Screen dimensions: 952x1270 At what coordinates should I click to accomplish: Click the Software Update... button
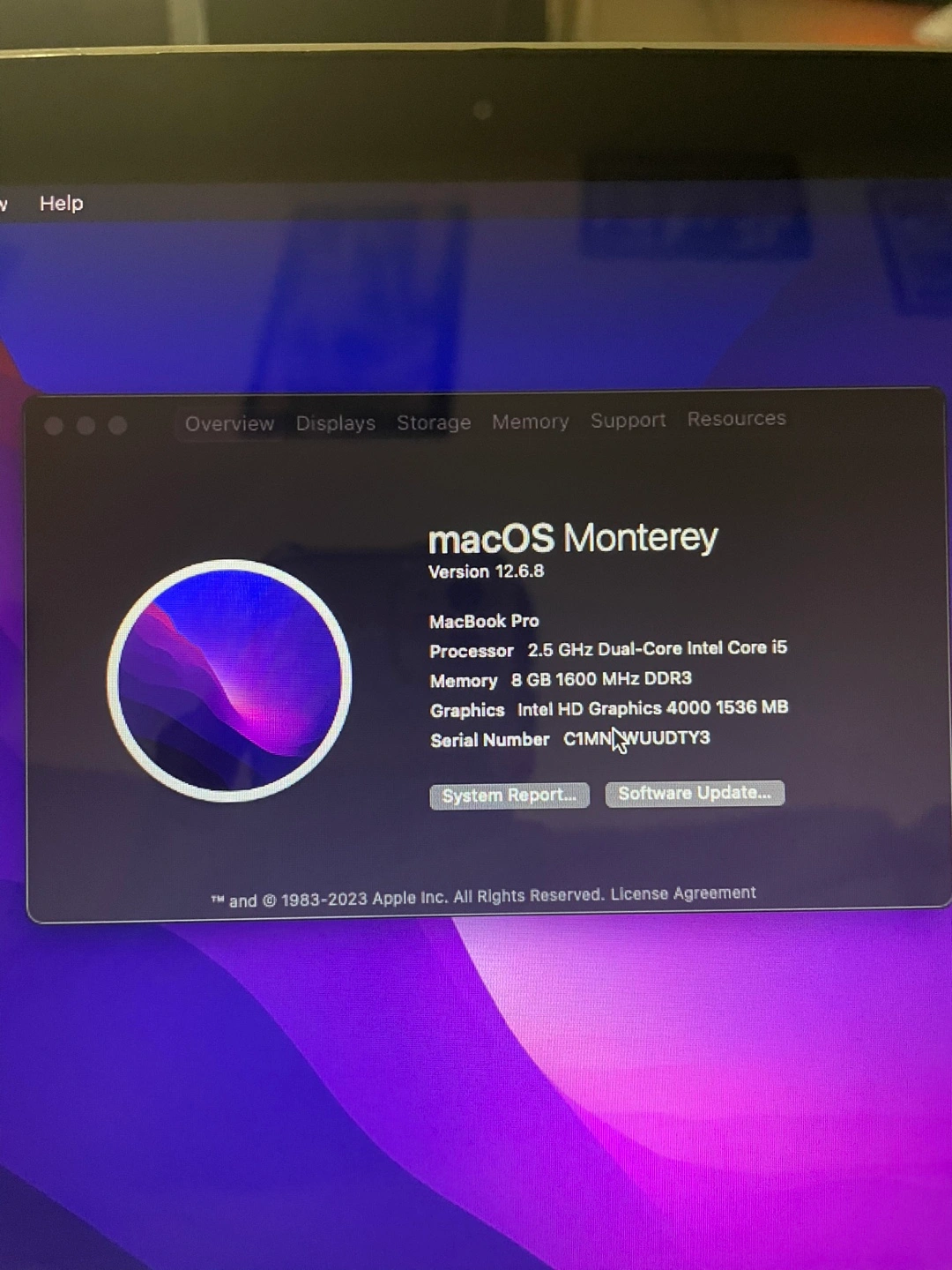pos(695,793)
